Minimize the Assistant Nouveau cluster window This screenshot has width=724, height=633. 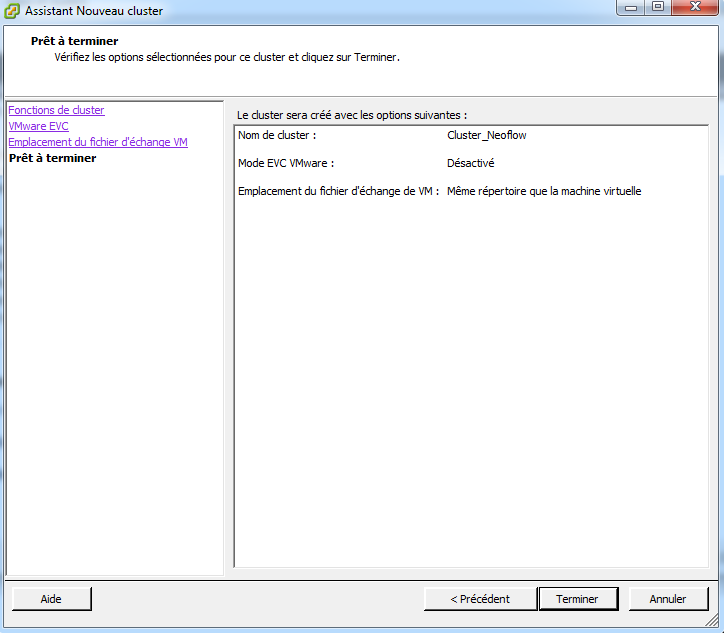631,7
